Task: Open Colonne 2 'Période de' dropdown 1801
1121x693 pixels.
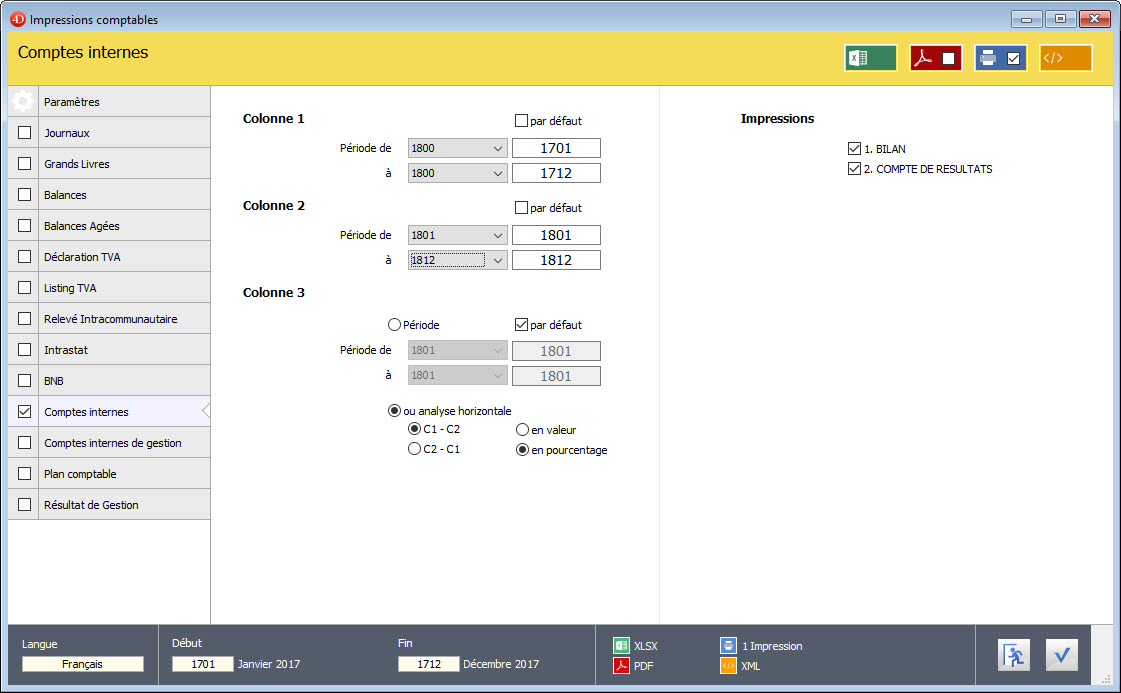Action: tap(457, 235)
